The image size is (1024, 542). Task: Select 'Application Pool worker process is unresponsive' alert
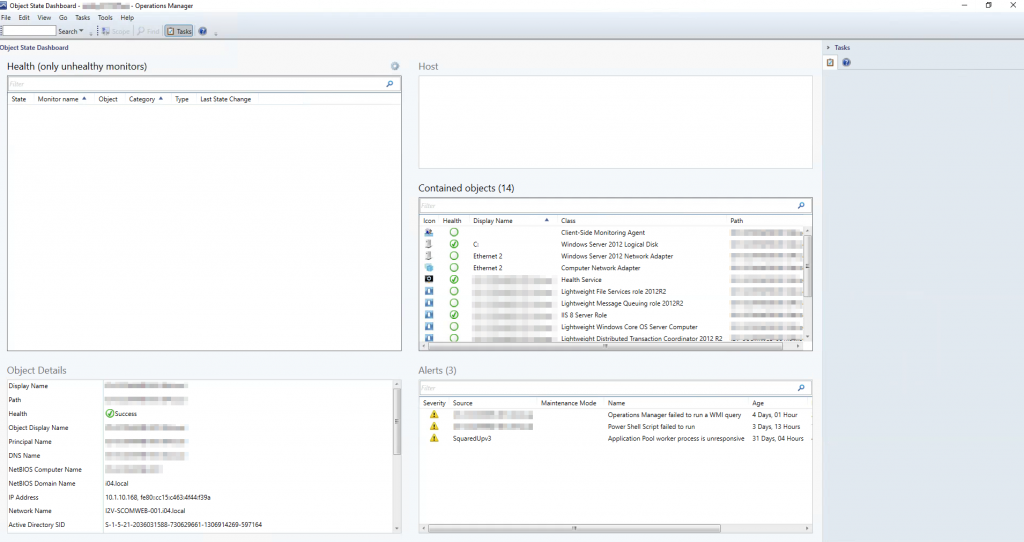point(616,438)
